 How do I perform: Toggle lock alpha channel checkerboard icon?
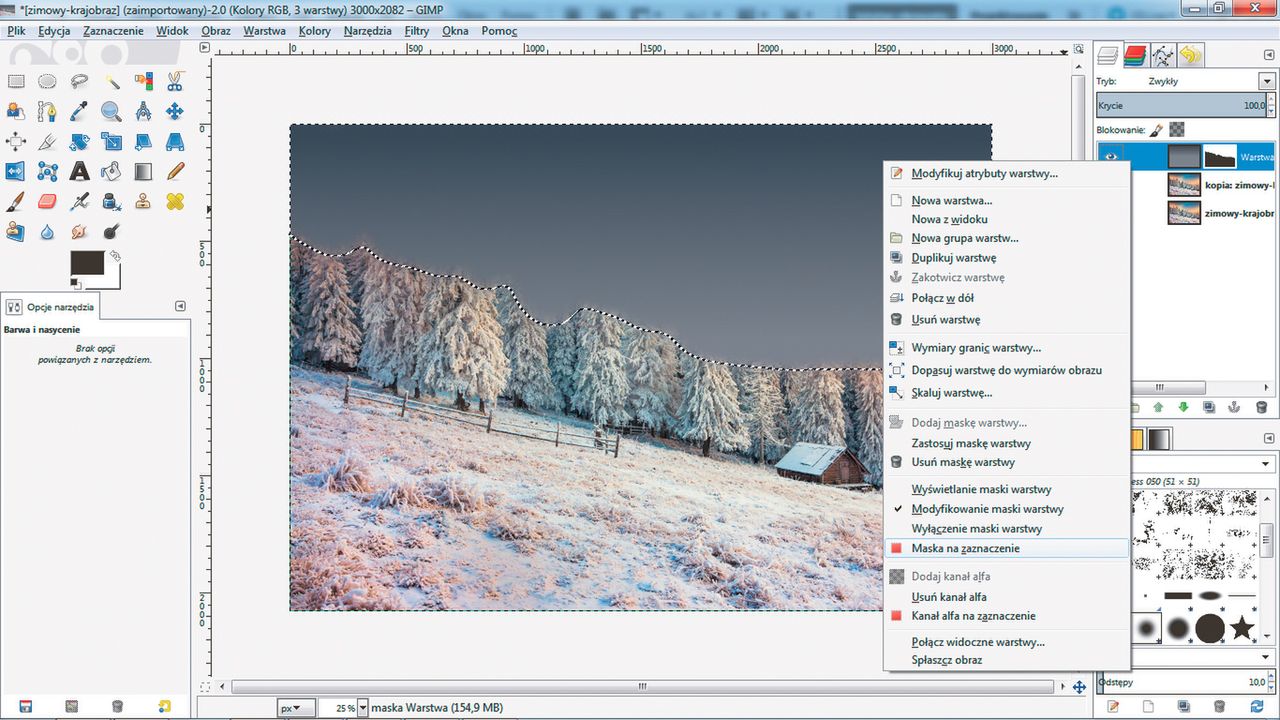point(1177,130)
